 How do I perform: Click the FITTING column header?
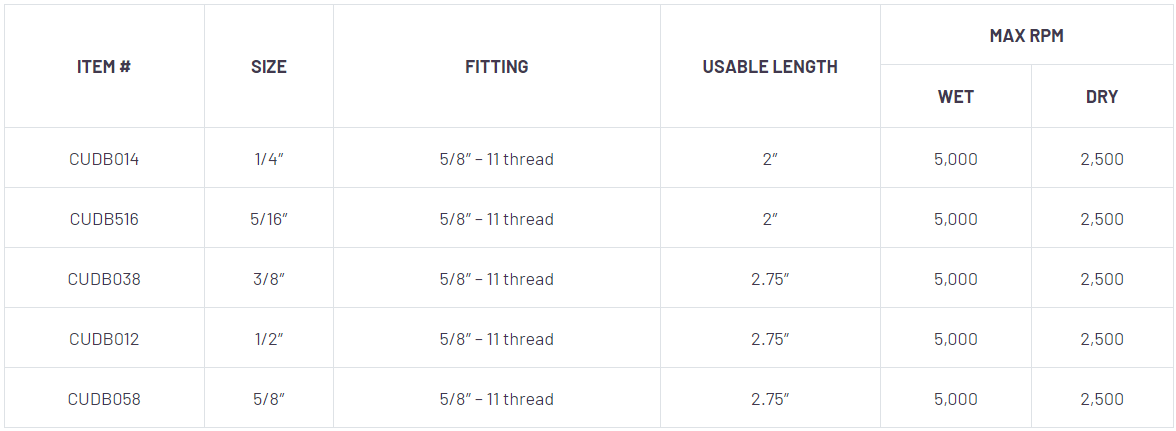[x=496, y=67]
